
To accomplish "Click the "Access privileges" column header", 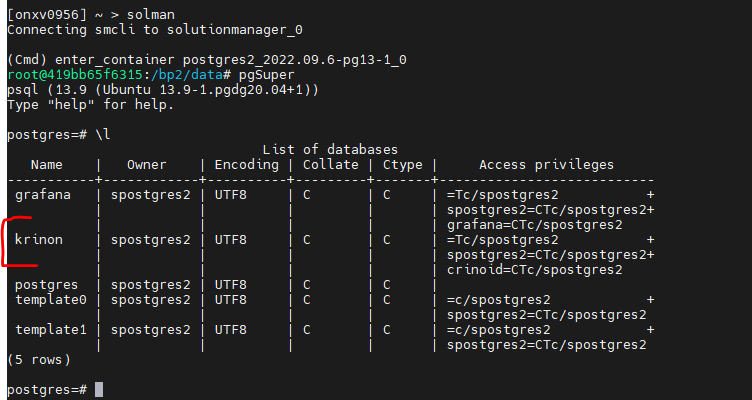I will pos(546,165).
